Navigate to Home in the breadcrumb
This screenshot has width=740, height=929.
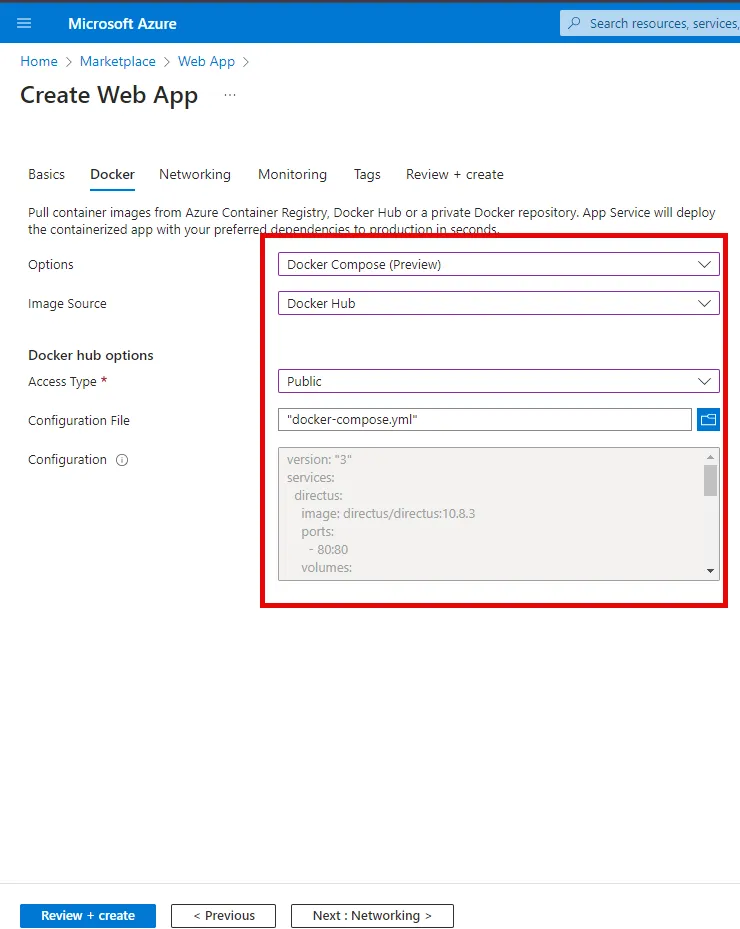point(39,61)
